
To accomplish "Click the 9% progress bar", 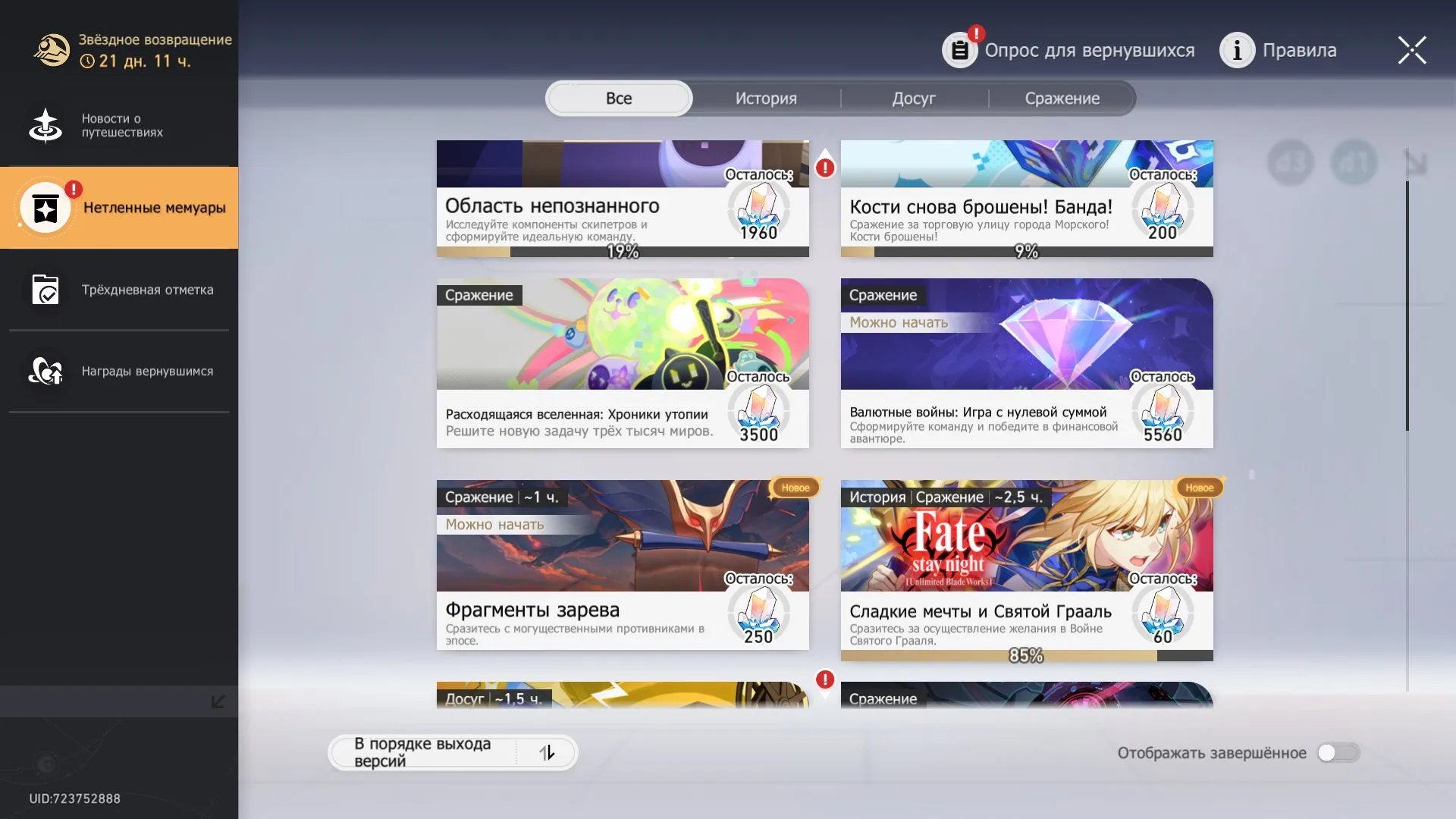I will coord(1027,252).
